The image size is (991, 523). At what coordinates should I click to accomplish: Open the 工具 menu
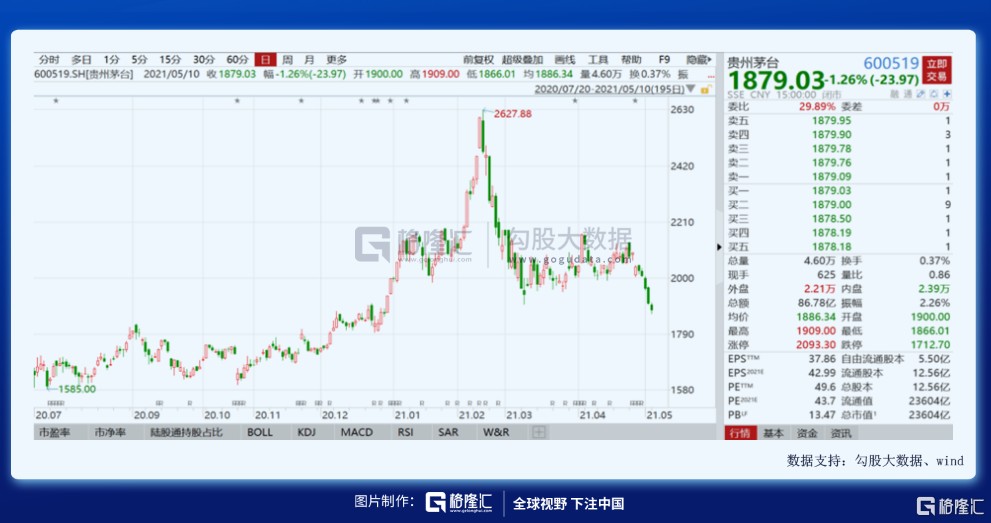point(598,59)
